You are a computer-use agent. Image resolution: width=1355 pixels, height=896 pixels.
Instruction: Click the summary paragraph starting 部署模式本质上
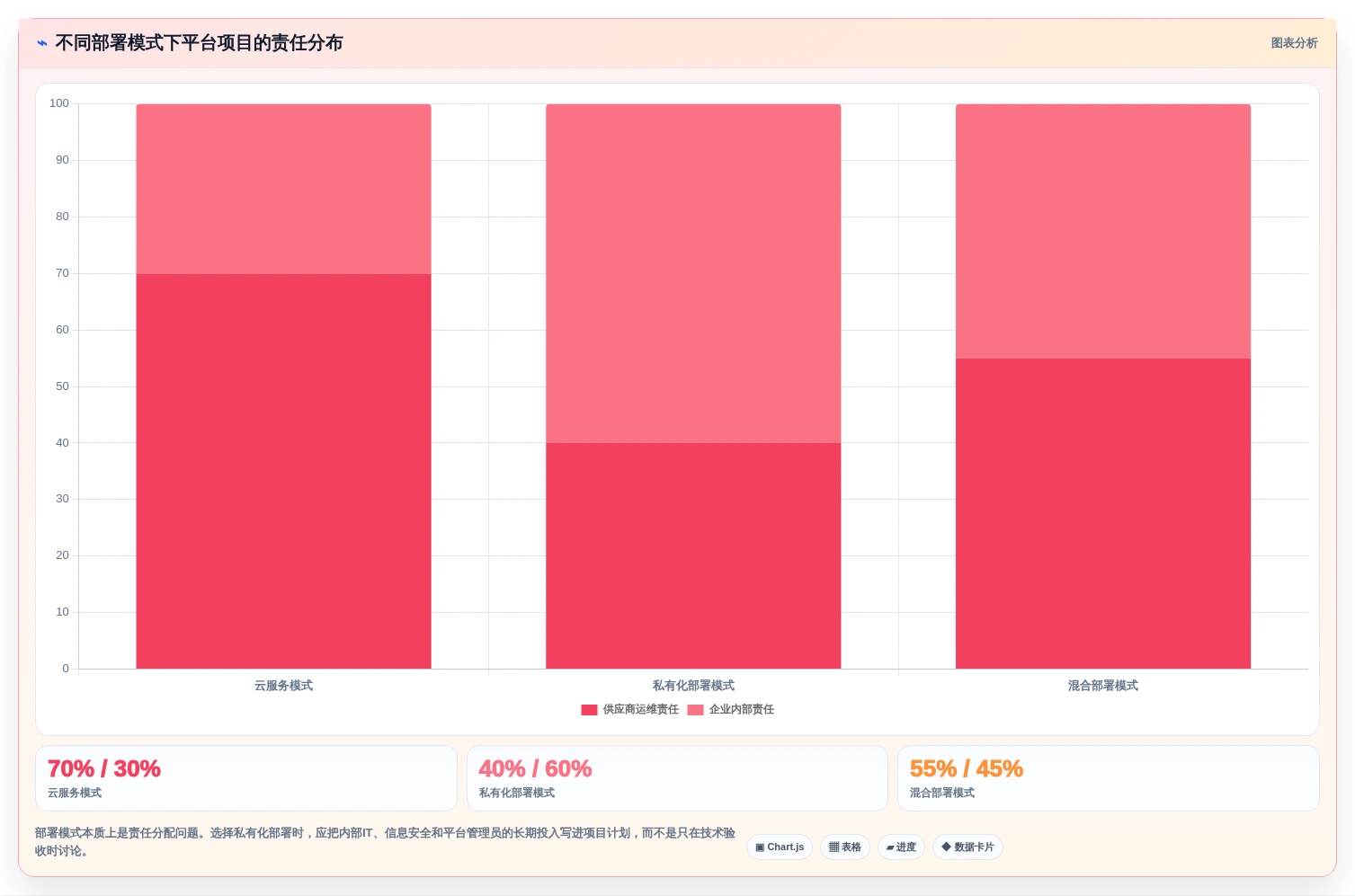pyautogui.click(x=386, y=842)
